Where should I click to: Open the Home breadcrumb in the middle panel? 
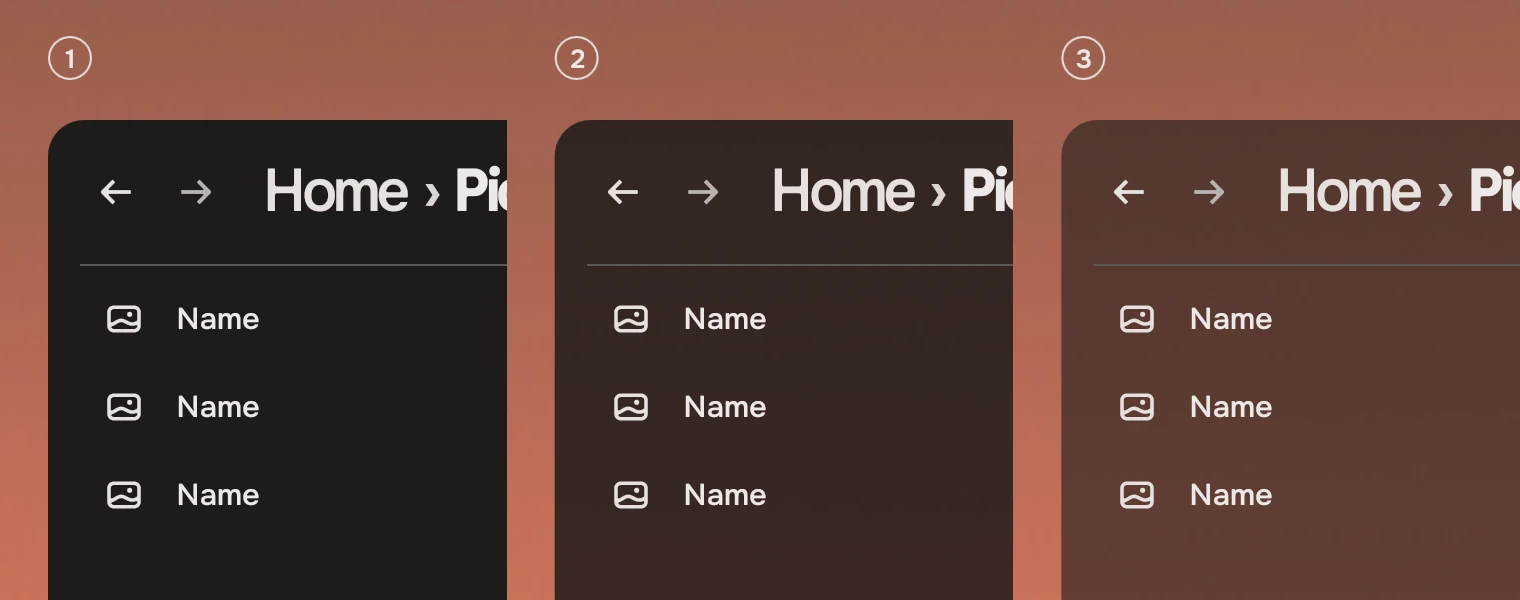click(843, 190)
